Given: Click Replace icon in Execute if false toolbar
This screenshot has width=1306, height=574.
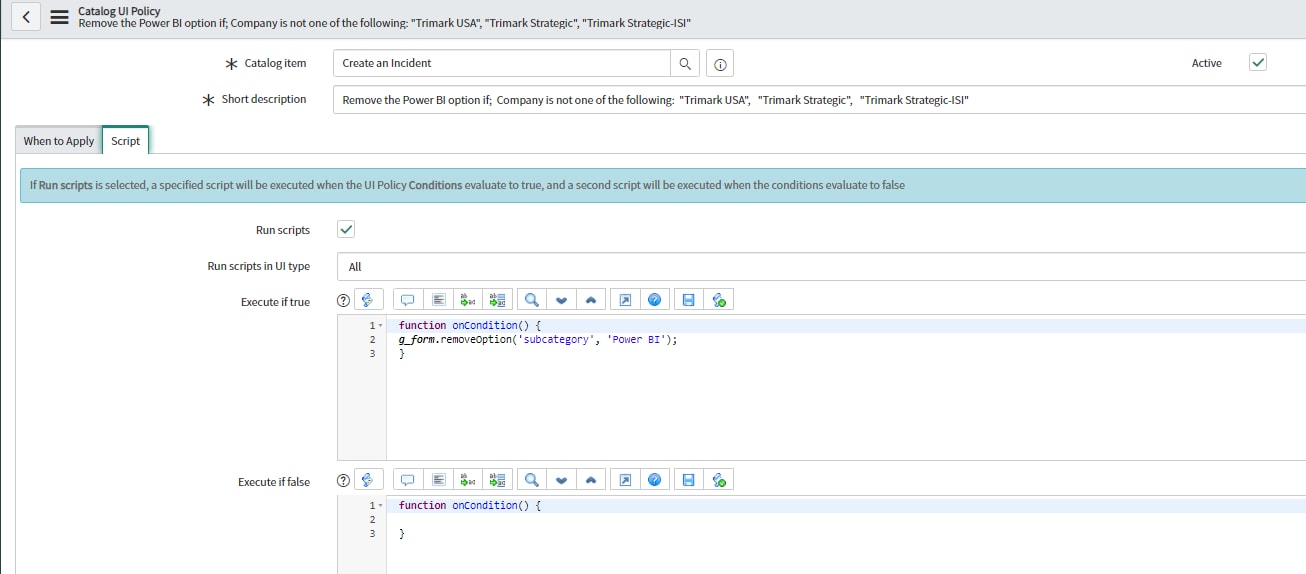Looking at the screenshot, I should point(467,480).
